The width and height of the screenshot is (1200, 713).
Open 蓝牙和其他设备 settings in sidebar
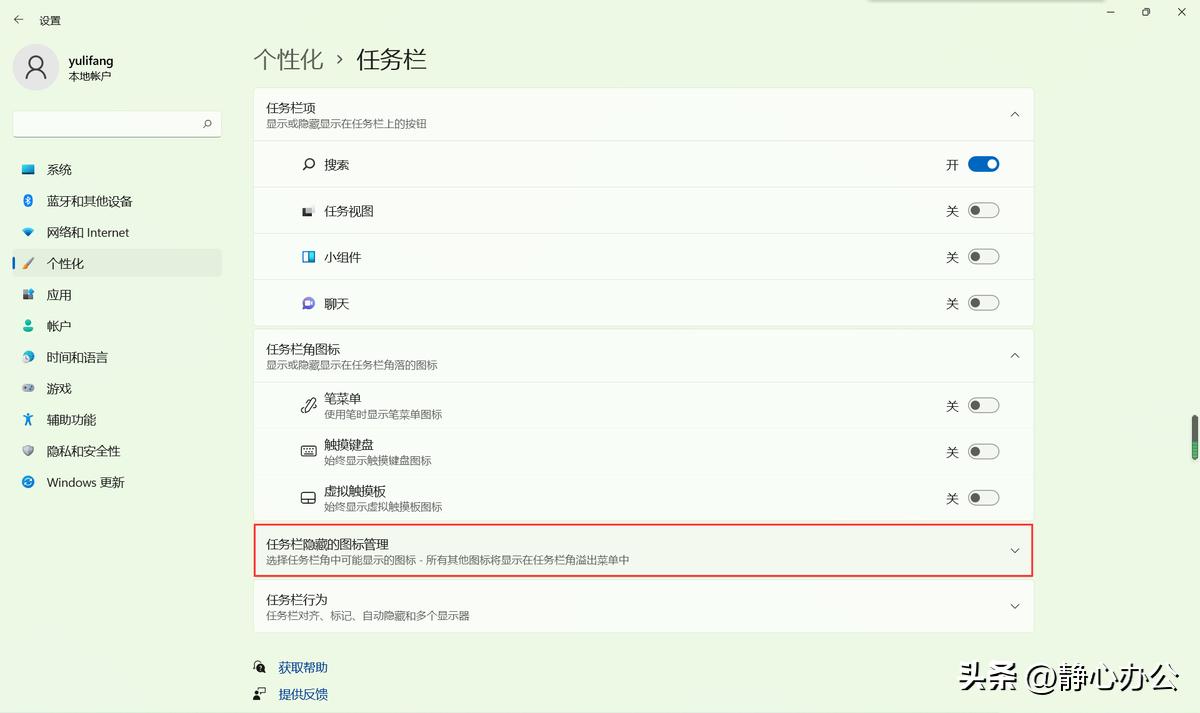click(x=88, y=200)
